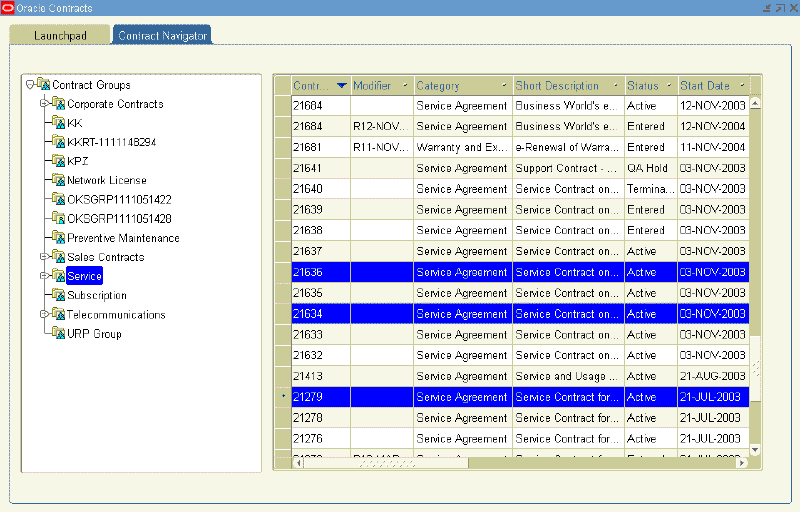The height and width of the screenshot is (512, 800).
Task: Switch to the Contract Navigator tab
Action: pos(162,35)
